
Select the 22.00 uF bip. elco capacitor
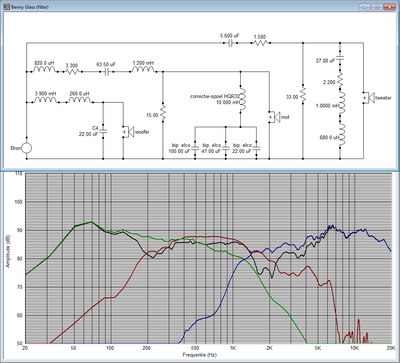[x=256, y=148]
